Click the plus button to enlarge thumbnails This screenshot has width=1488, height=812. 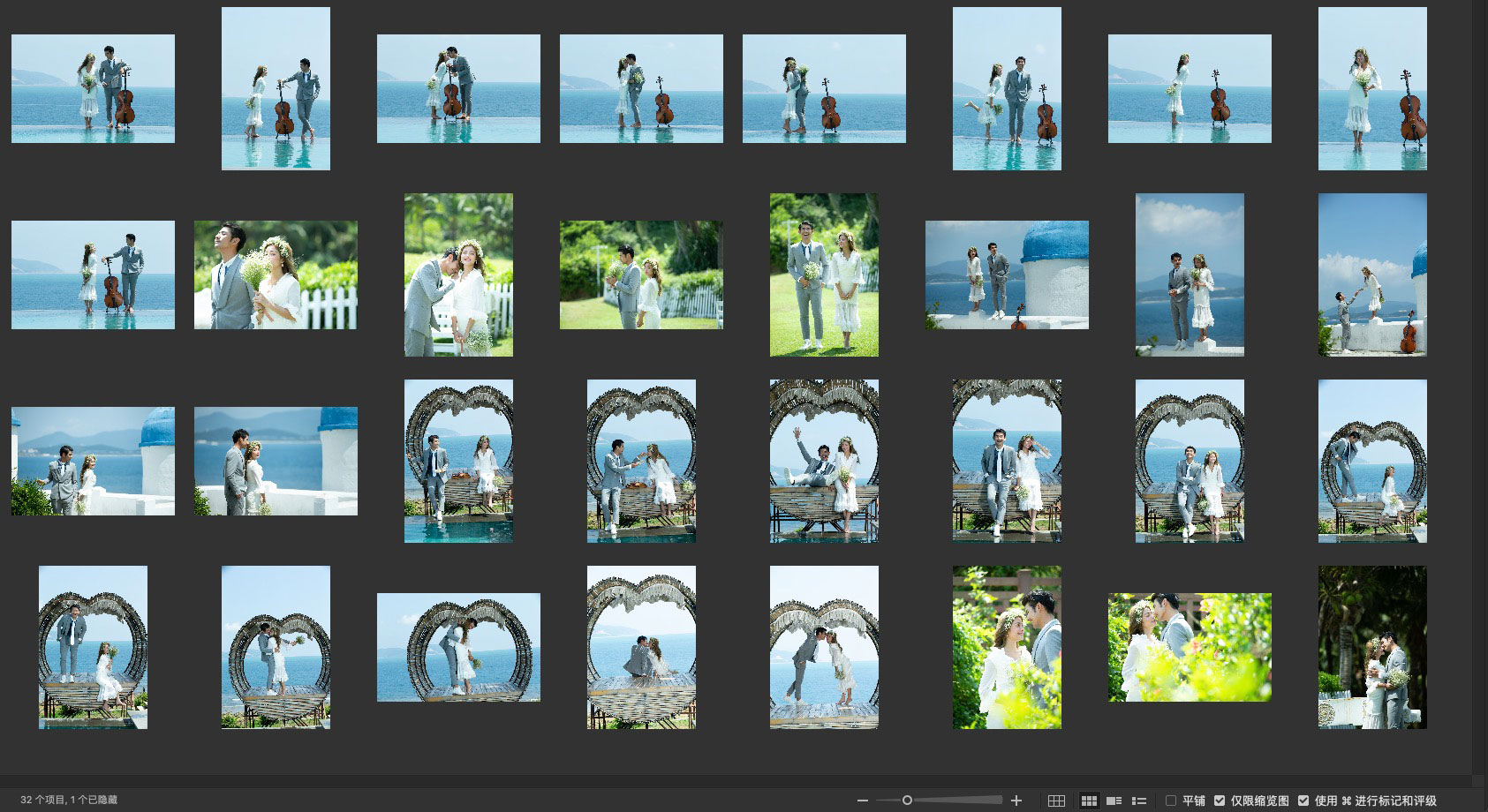pyautogui.click(x=1016, y=801)
